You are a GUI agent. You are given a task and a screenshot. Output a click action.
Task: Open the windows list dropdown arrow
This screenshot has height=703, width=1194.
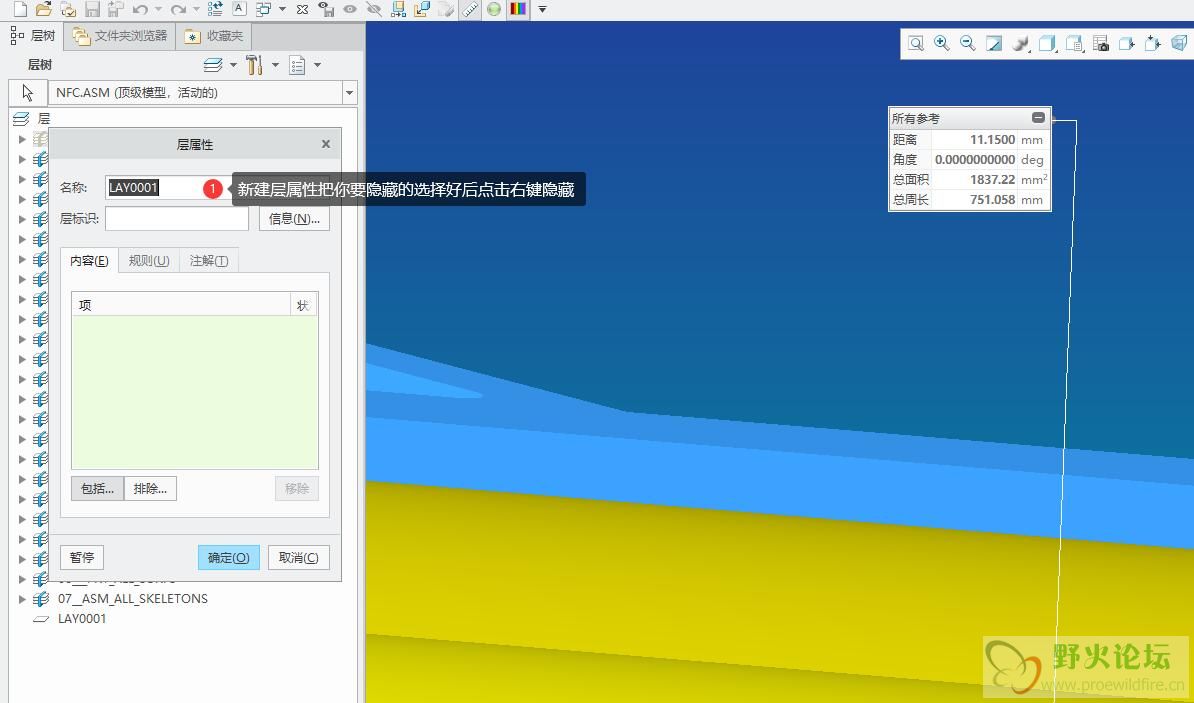pos(282,9)
